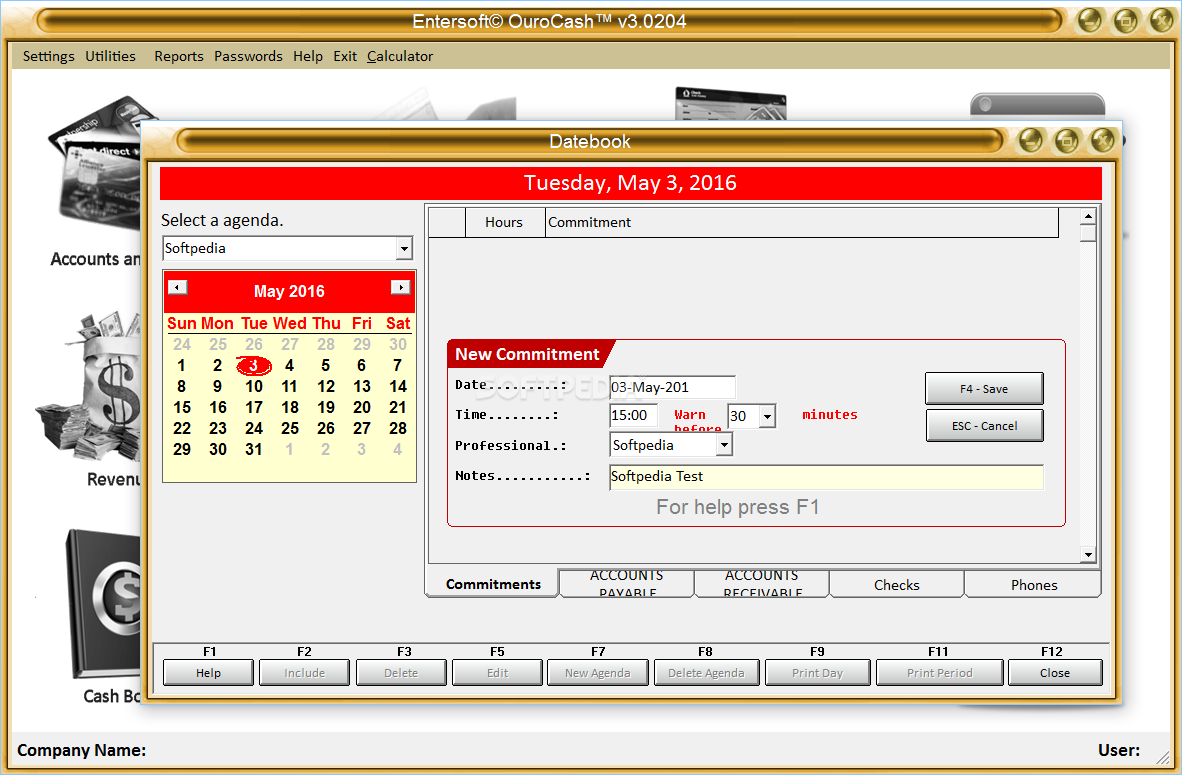This screenshot has height=775, width=1182.
Task: Select May 26 in the calendar
Action: coord(326,428)
